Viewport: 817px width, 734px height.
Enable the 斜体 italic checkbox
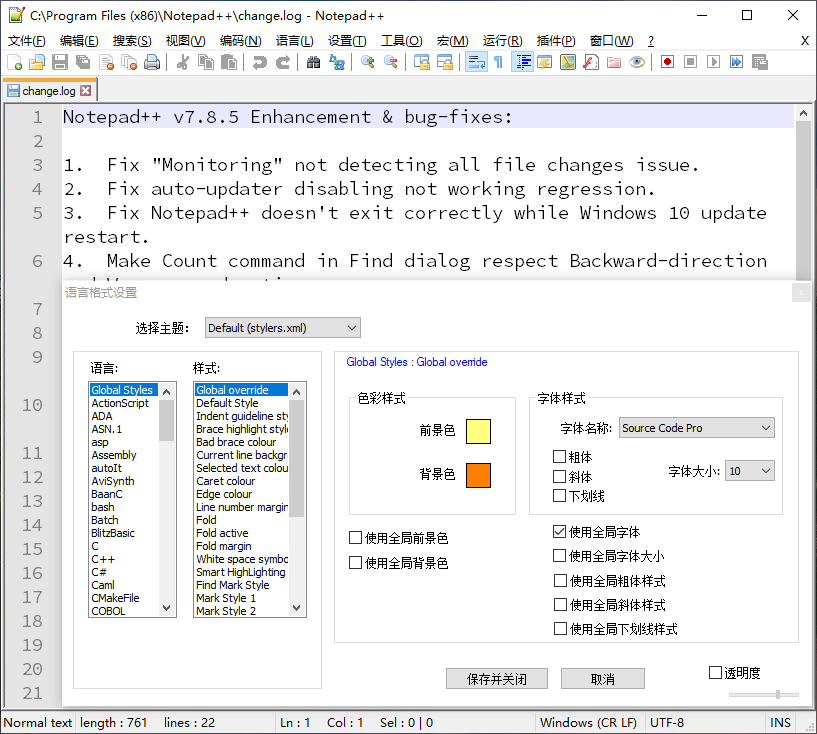pyautogui.click(x=559, y=477)
